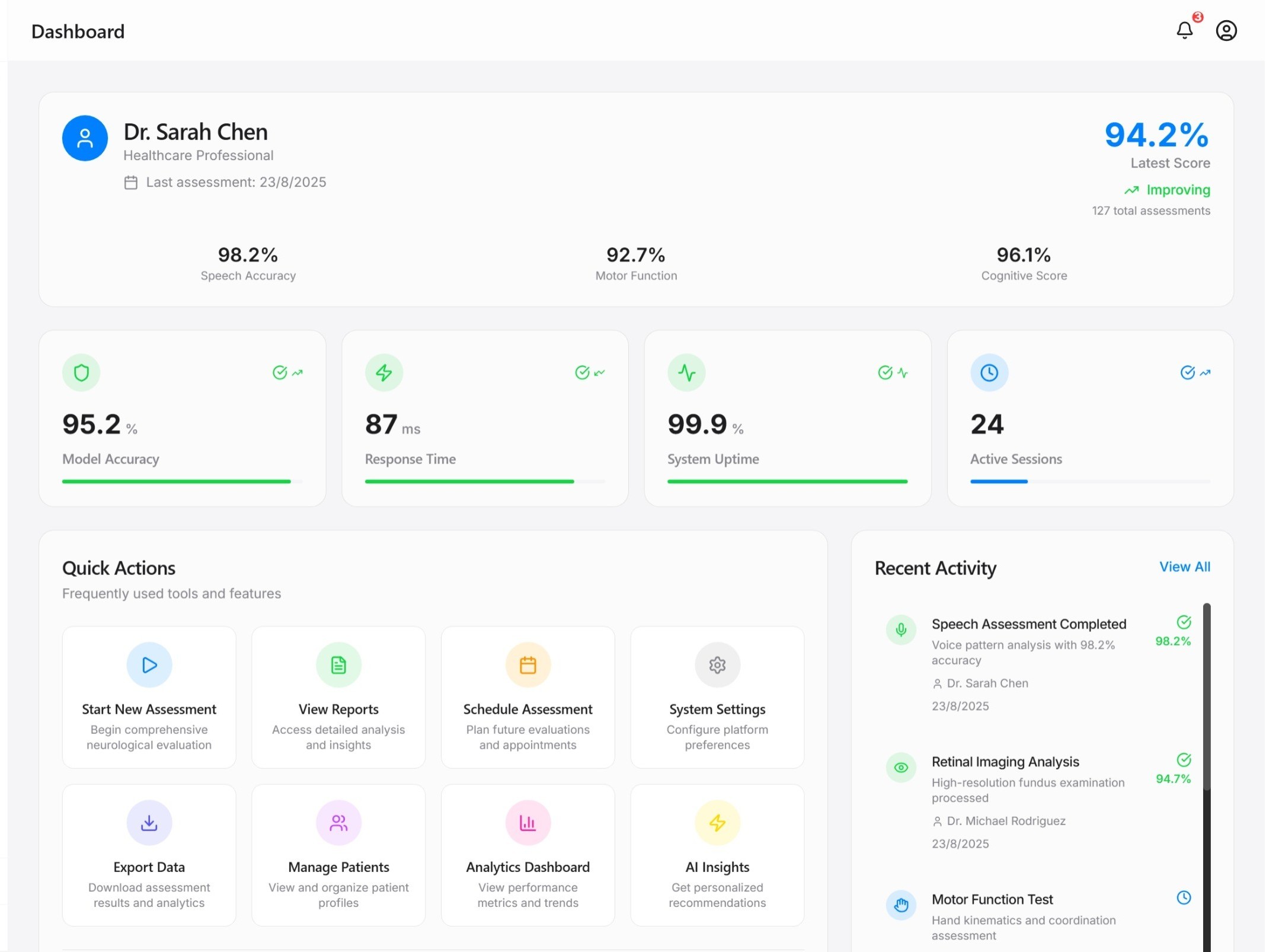This screenshot has height=952, width=1266.
Task: Click the Manage Patients people icon
Action: coord(338,822)
